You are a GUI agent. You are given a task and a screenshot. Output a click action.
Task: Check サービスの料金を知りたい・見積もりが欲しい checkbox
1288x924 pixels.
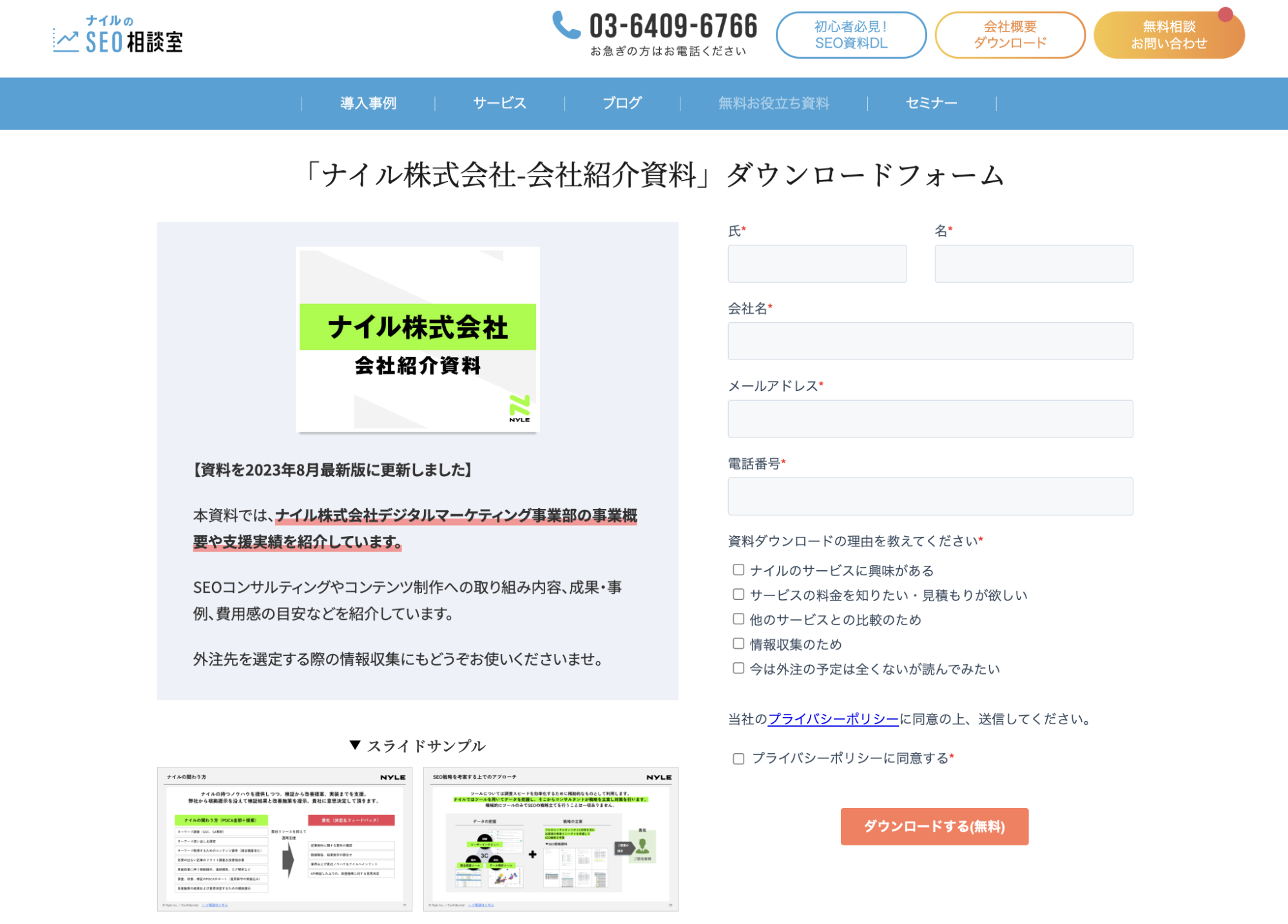pyautogui.click(x=738, y=594)
